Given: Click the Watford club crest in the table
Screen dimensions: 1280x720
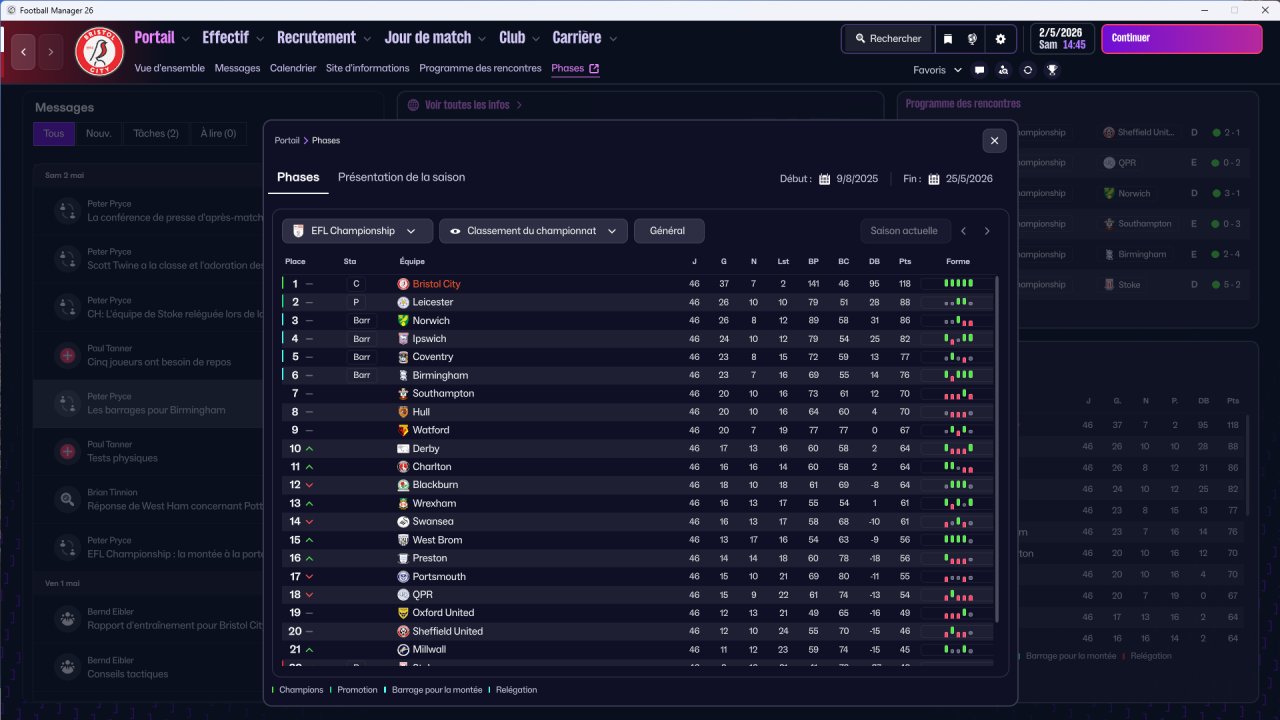Looking at the screenshot, I should 403,430.
